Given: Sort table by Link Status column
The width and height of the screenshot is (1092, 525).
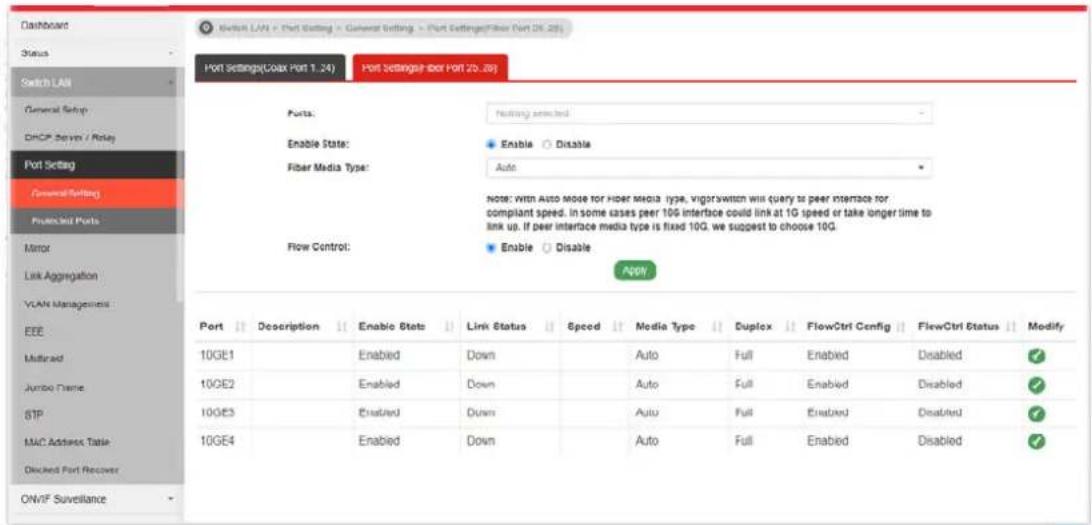Looking at the screenshot, I should [551, 327].
